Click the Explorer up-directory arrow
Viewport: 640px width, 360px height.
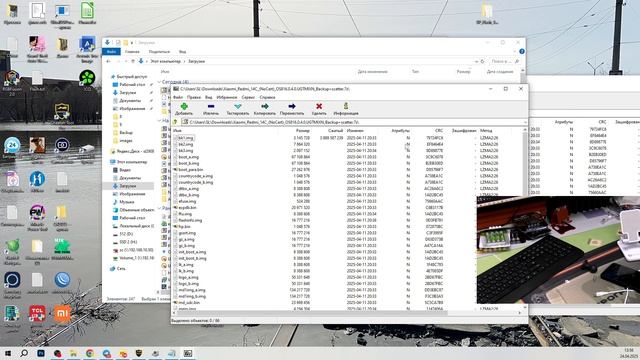(133, 61)
